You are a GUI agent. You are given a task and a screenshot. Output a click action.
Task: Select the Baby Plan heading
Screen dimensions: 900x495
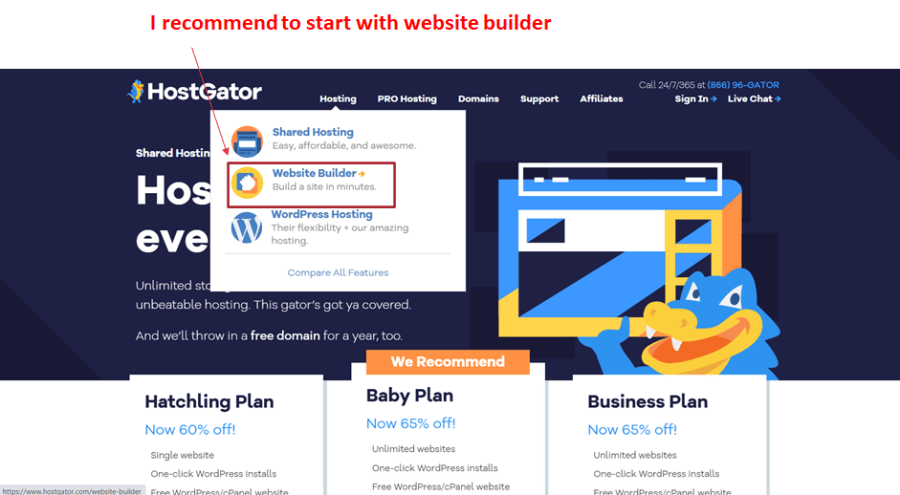tap(410, 396)
